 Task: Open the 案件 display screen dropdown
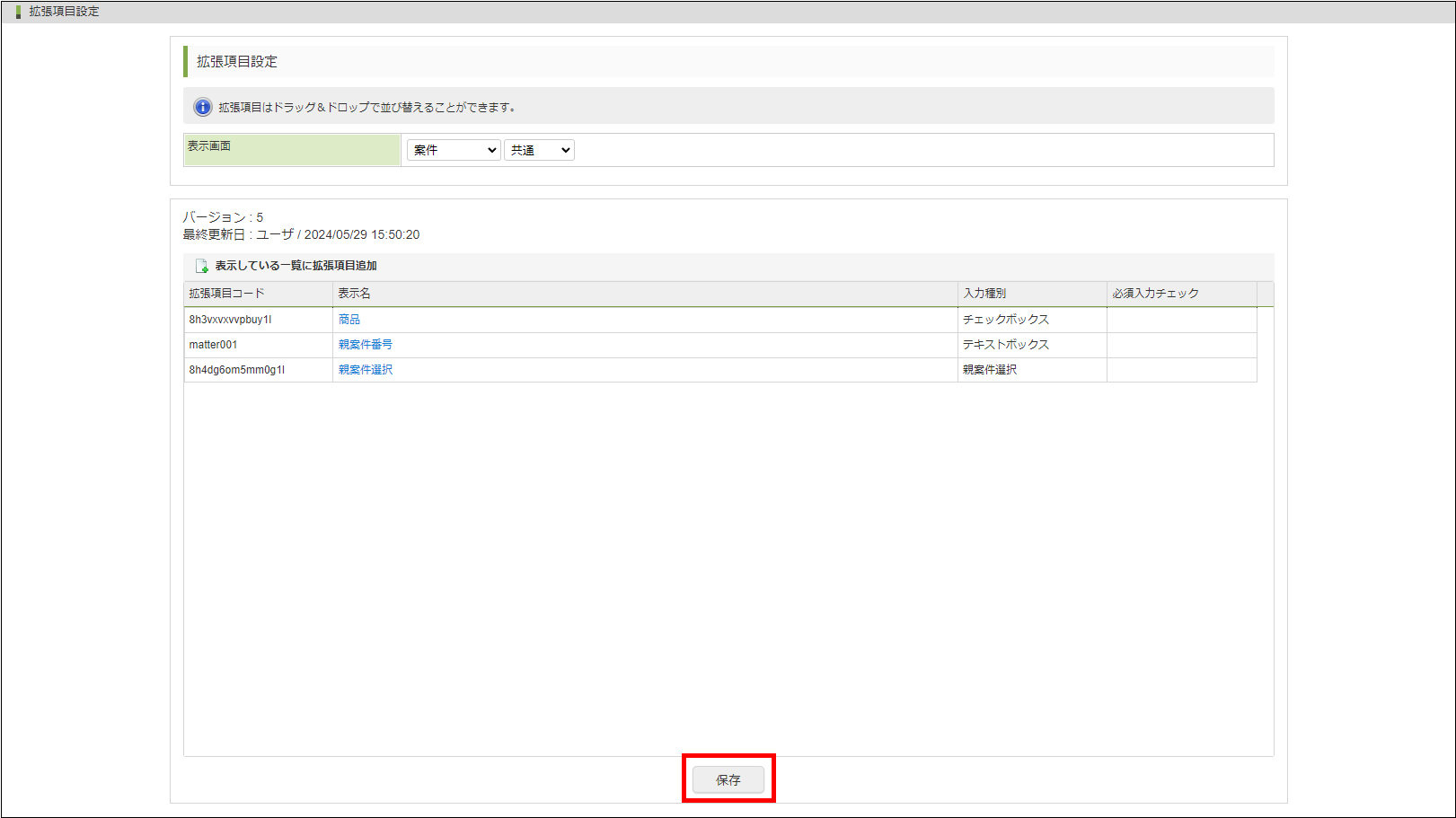click(x=454, y=150)
